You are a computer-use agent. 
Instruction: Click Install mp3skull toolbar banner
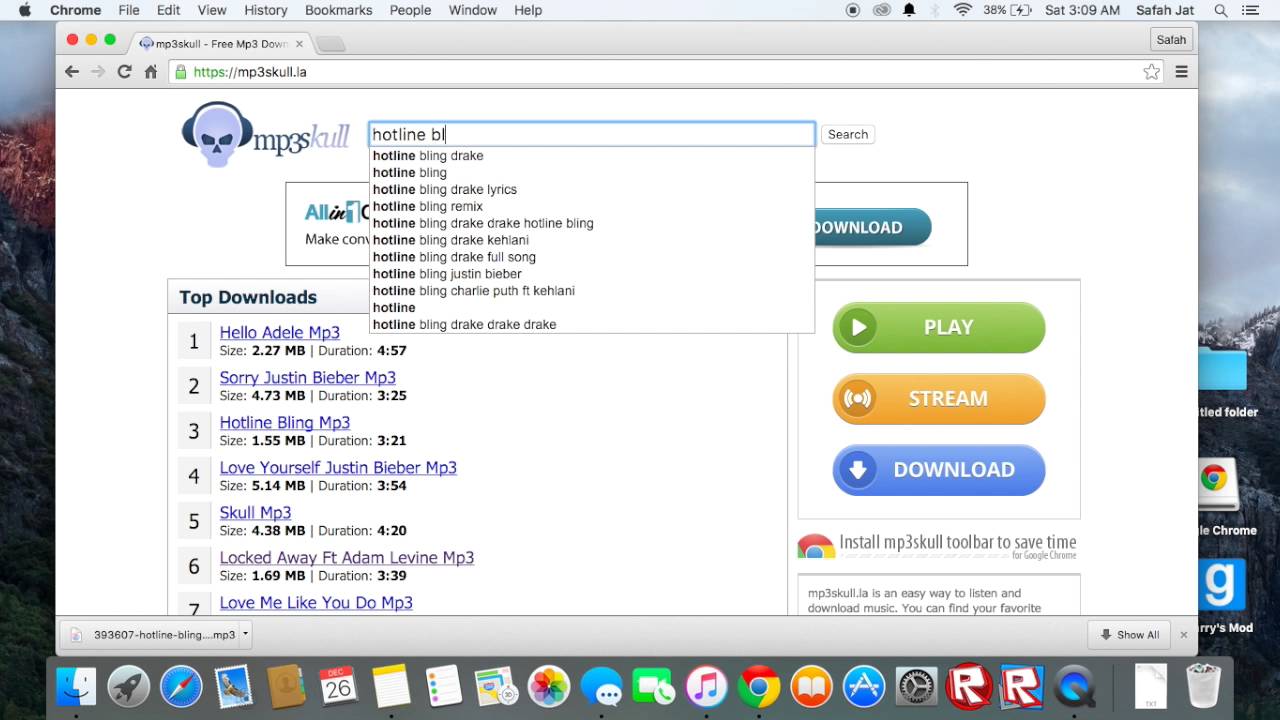click(x=937, y=545)
